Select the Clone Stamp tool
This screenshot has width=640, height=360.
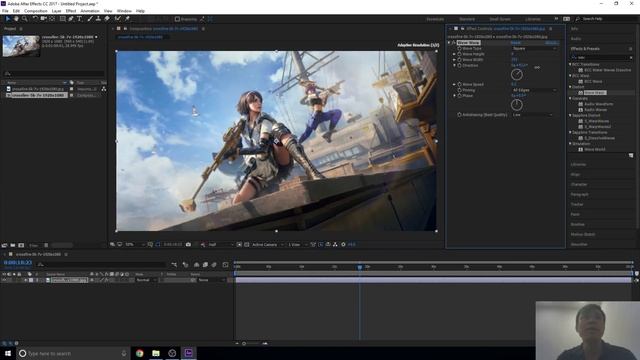(x=98, y=19)
